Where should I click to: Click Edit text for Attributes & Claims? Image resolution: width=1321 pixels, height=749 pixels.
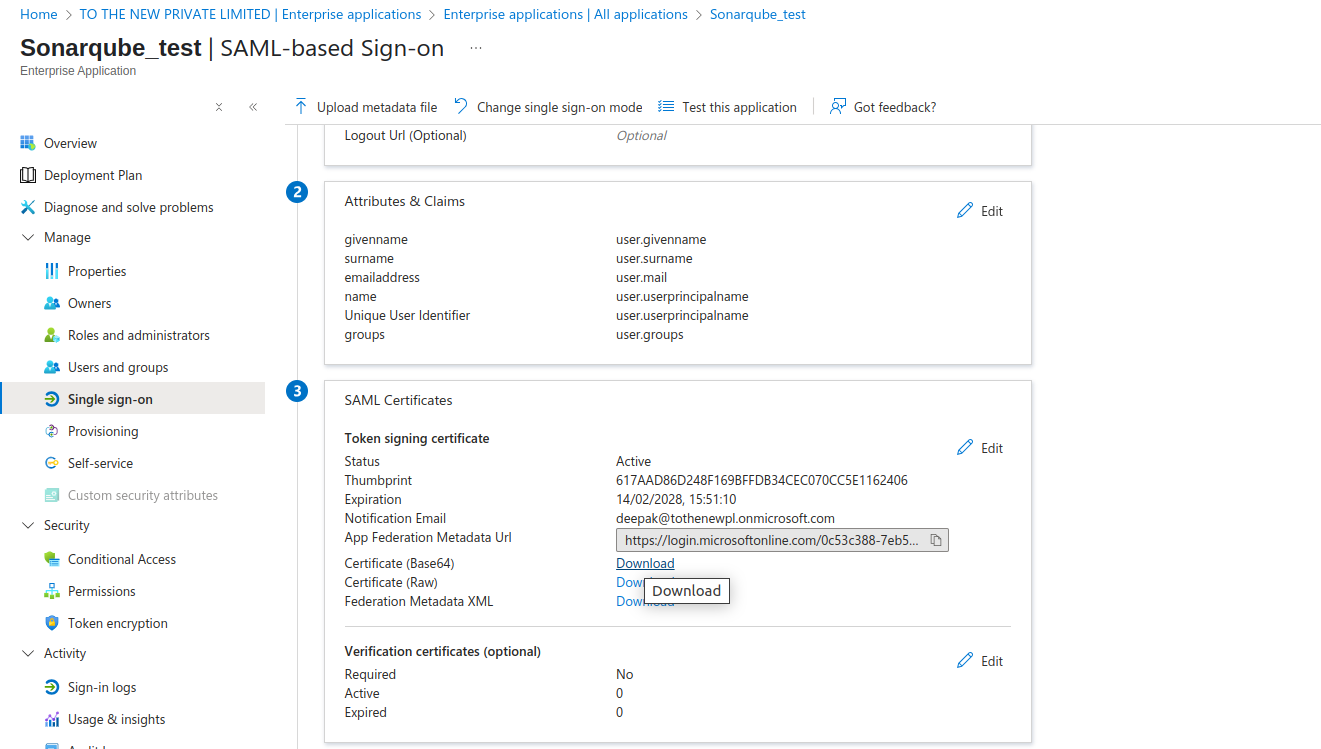point(992,211)
